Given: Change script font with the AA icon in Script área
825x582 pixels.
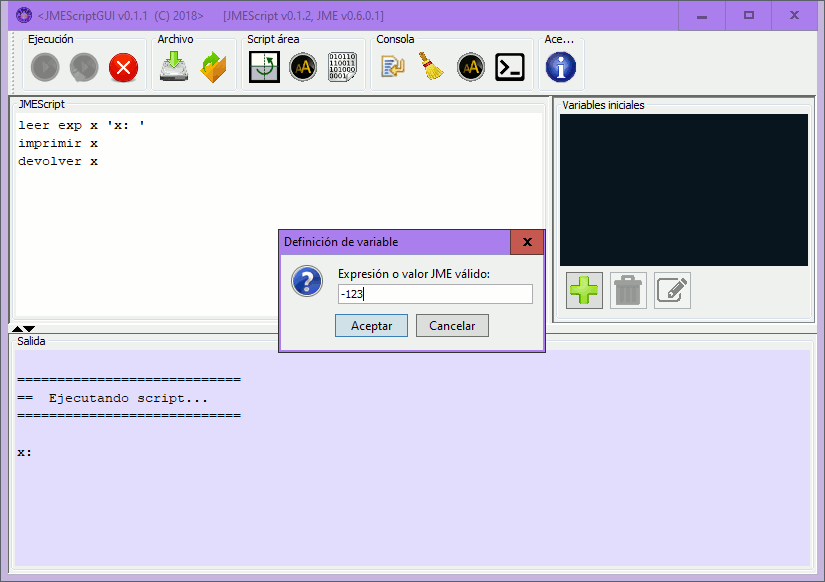Looking at the screenshot, I should point(303,67).
